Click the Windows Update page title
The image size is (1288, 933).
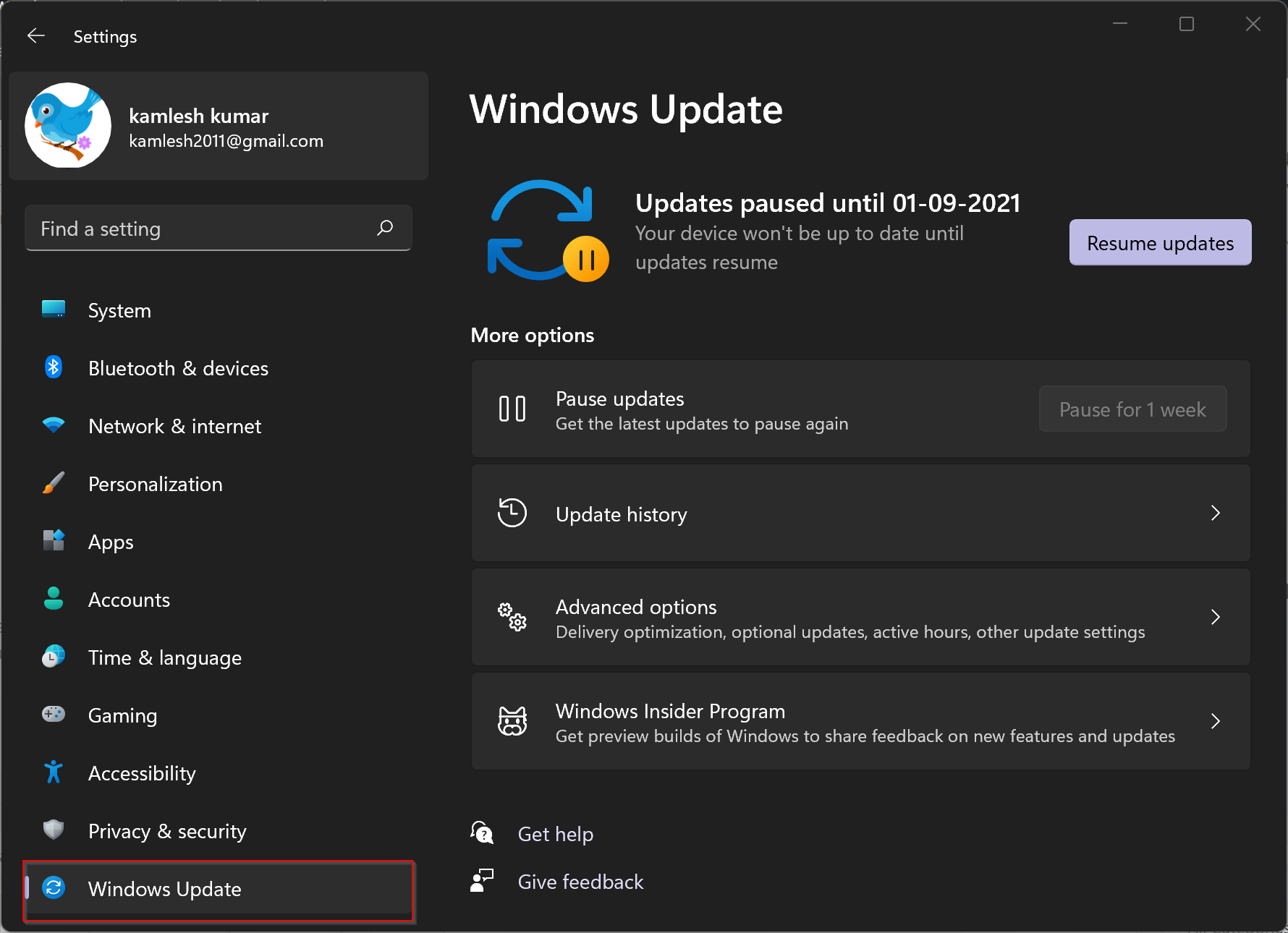point(626,109)
